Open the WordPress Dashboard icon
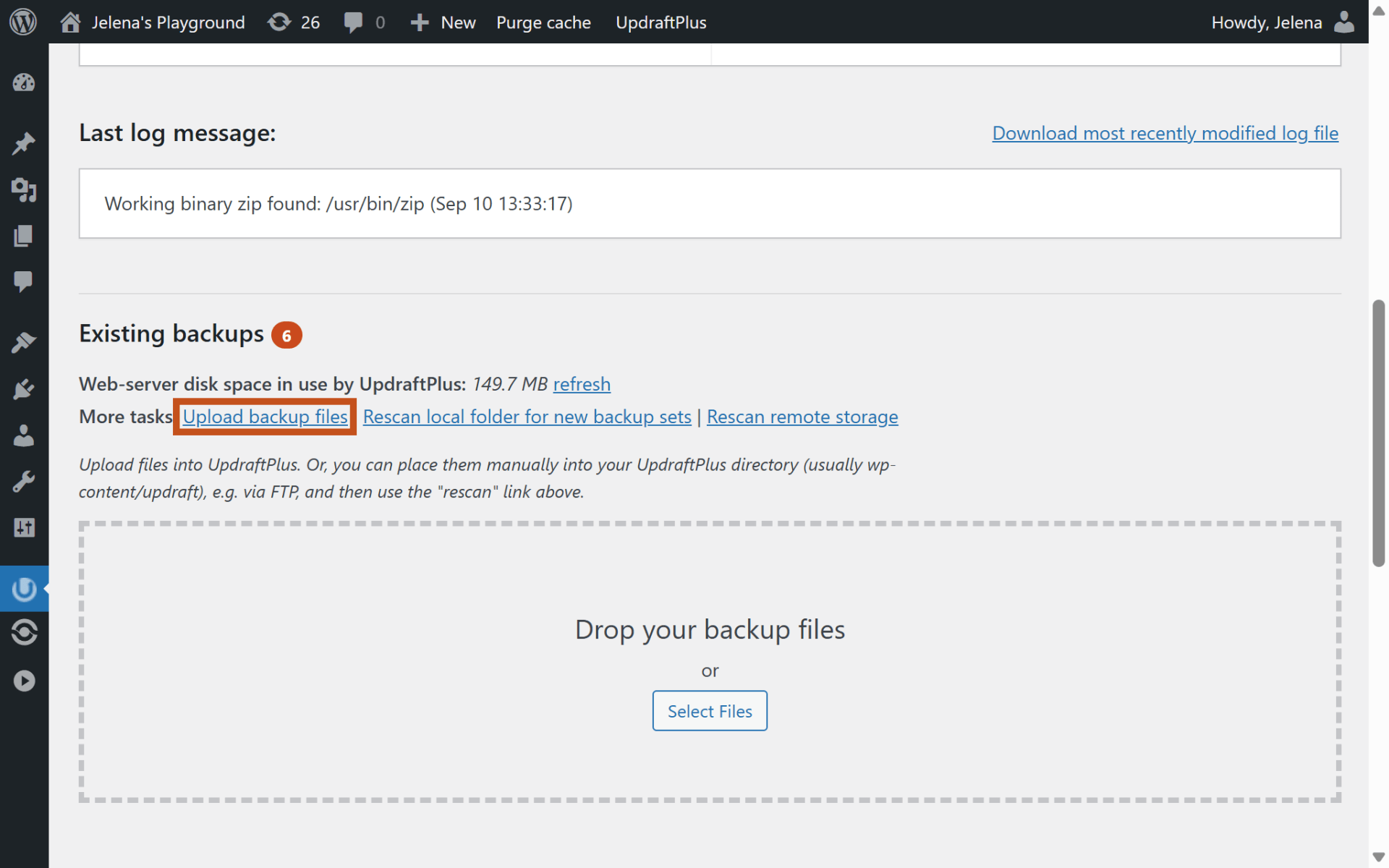1389x868 pixels. pyautogui.click(x=24, y=82)
